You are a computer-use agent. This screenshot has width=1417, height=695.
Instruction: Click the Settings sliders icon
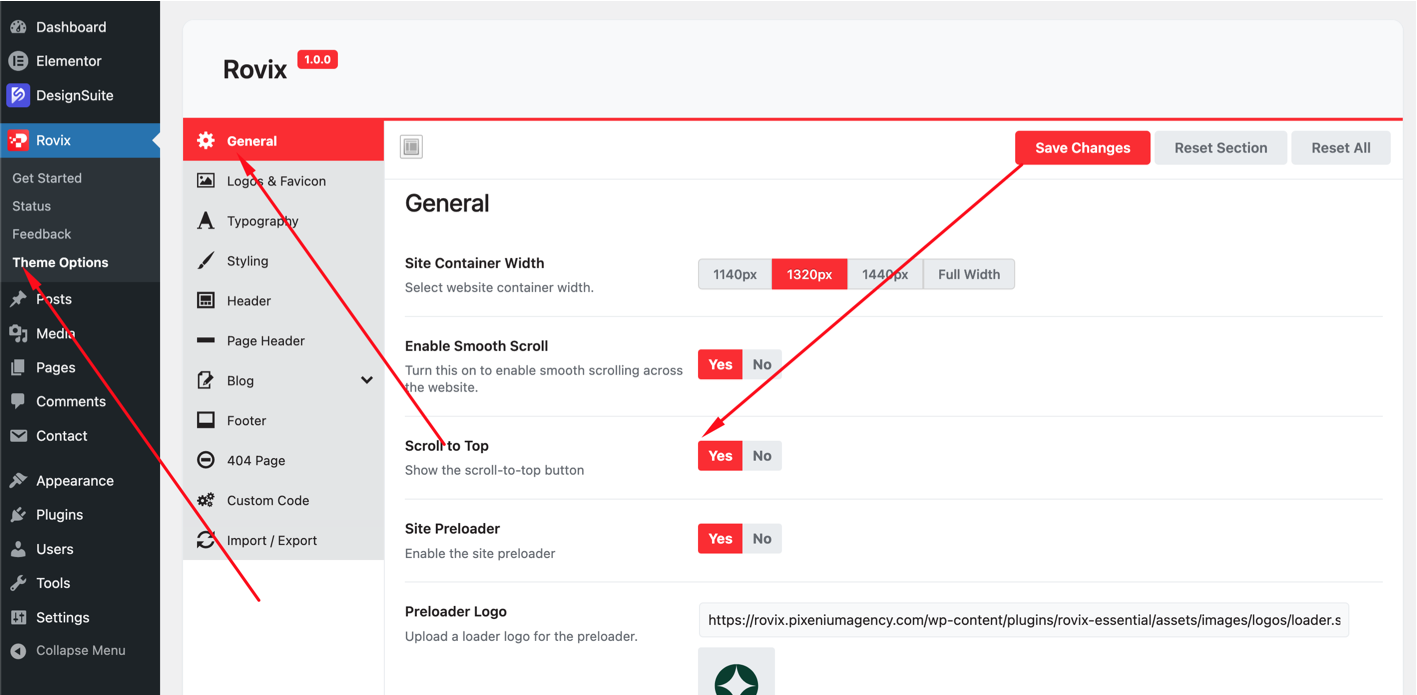coord(18,618)
